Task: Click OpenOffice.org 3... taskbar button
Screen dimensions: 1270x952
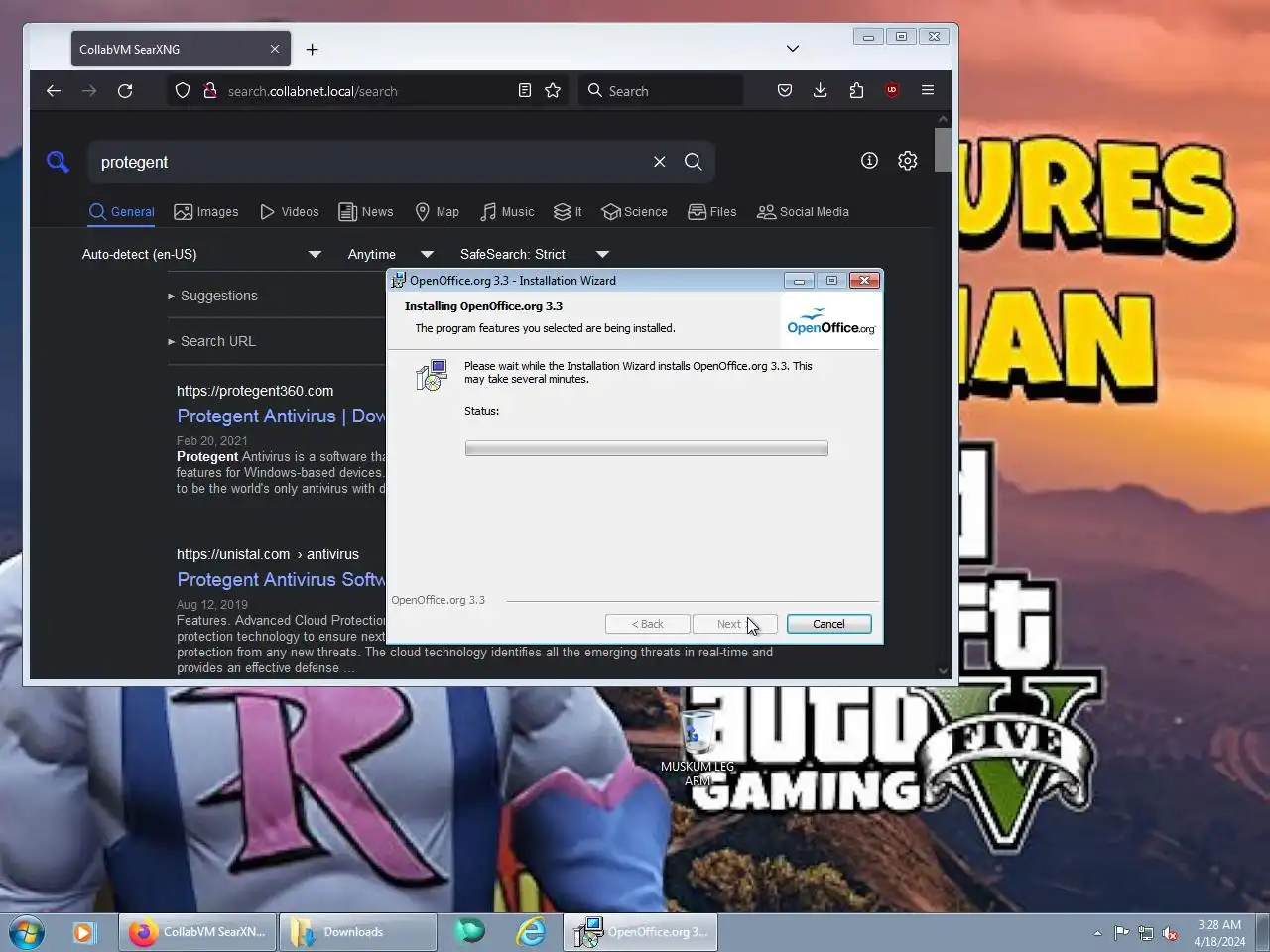Action: (x=641, y=932)
